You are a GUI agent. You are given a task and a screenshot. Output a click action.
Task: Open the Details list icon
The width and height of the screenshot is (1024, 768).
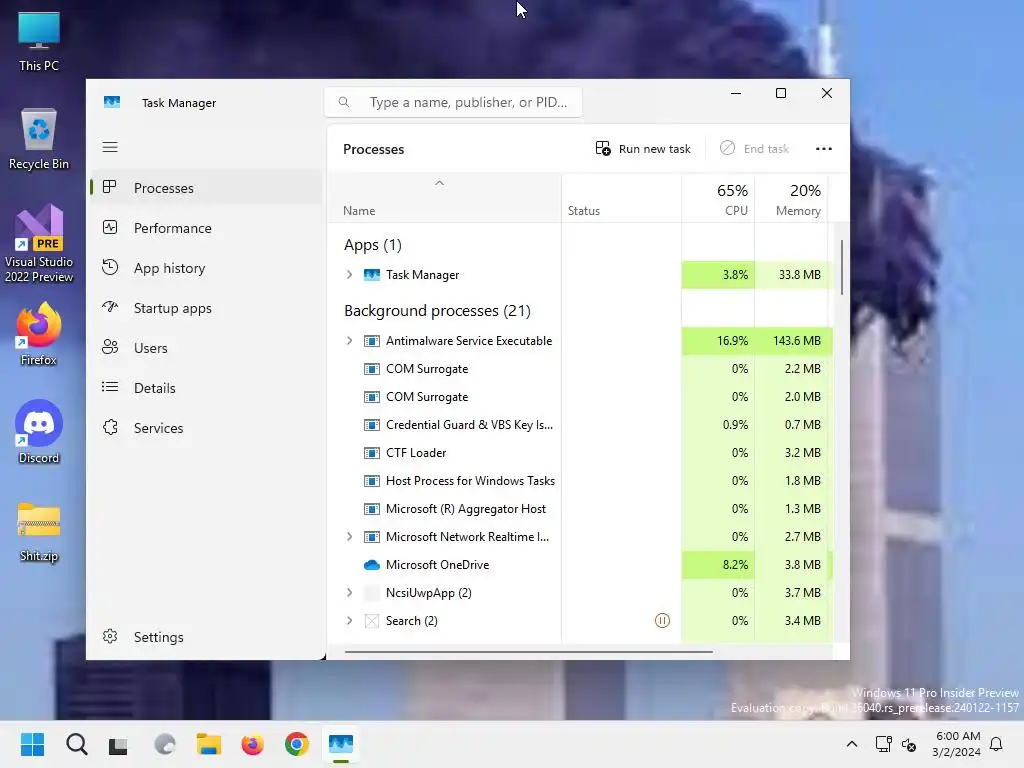pos(110,387)
